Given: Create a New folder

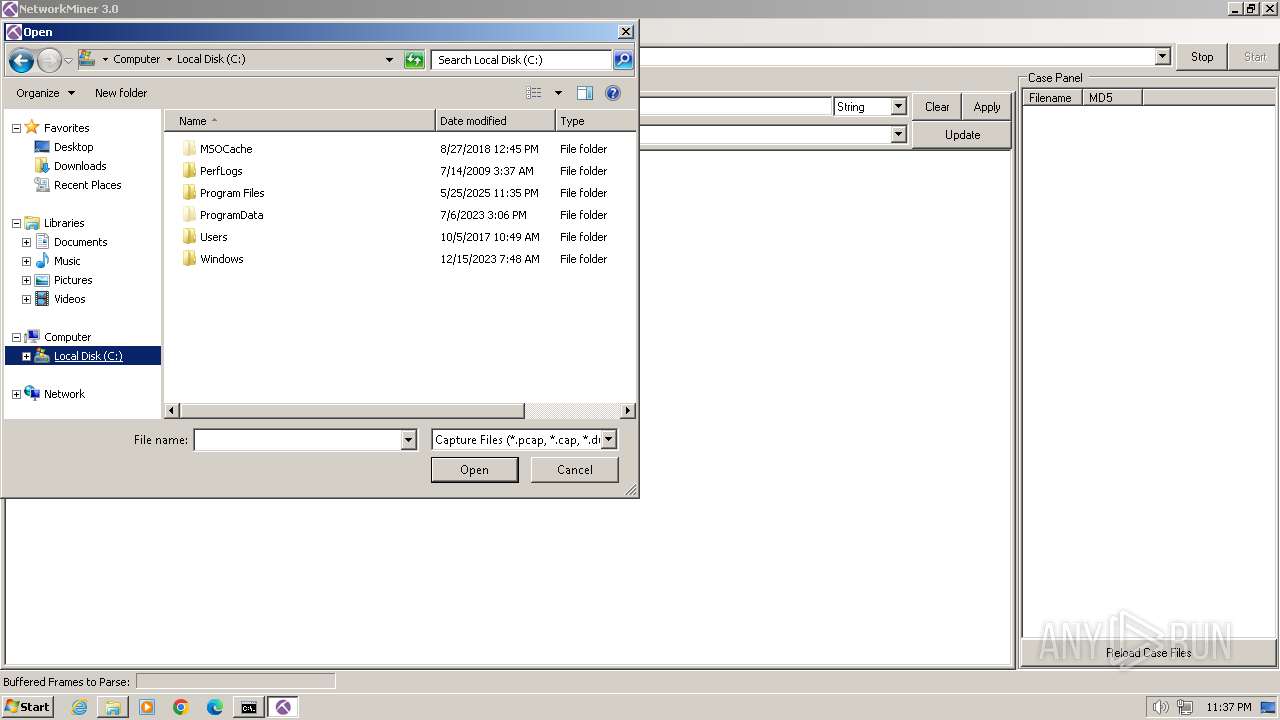Looking at the screenshot, I should (121, 93).
